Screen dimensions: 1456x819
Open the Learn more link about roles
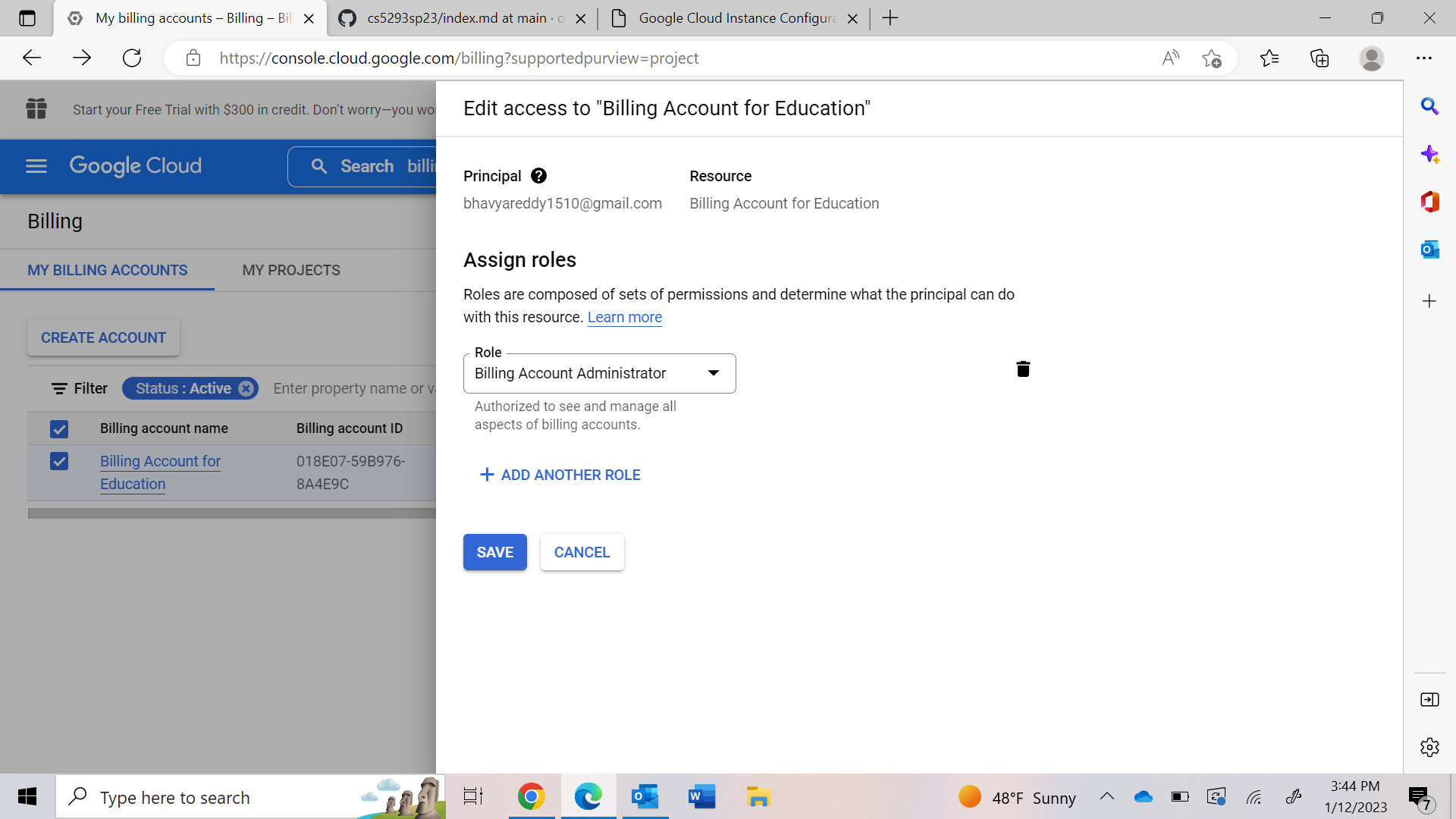pos(625,318)
